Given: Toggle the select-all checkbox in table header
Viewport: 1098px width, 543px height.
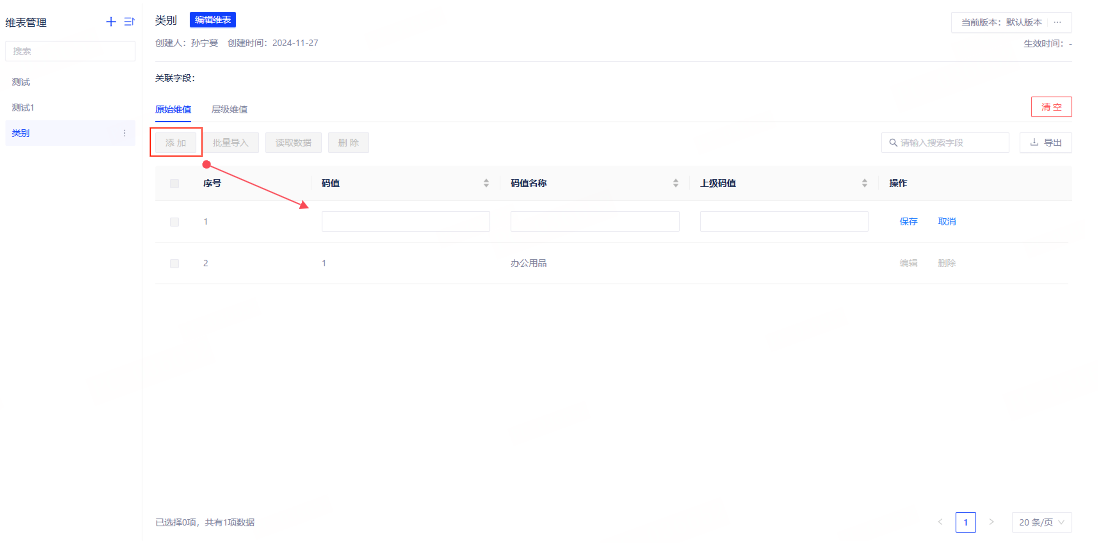Looking at the screenshot, I should [175, 183].
